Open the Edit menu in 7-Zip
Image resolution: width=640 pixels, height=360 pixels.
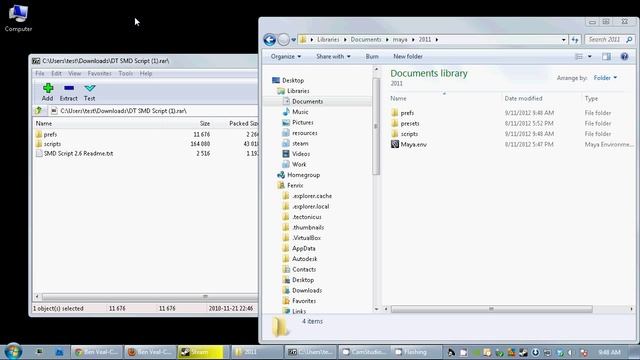[x=56, y=73]
